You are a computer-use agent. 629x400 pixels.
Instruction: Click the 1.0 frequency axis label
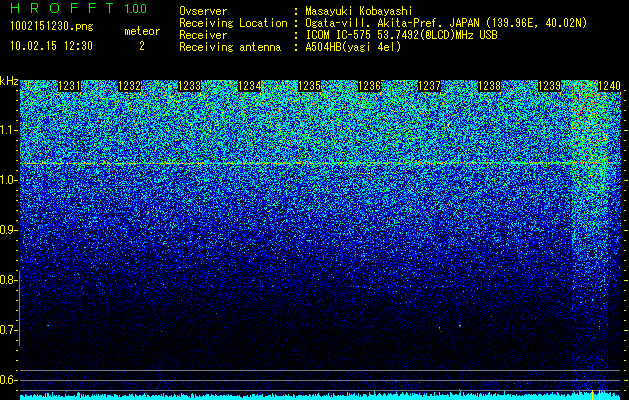point(9,180)
